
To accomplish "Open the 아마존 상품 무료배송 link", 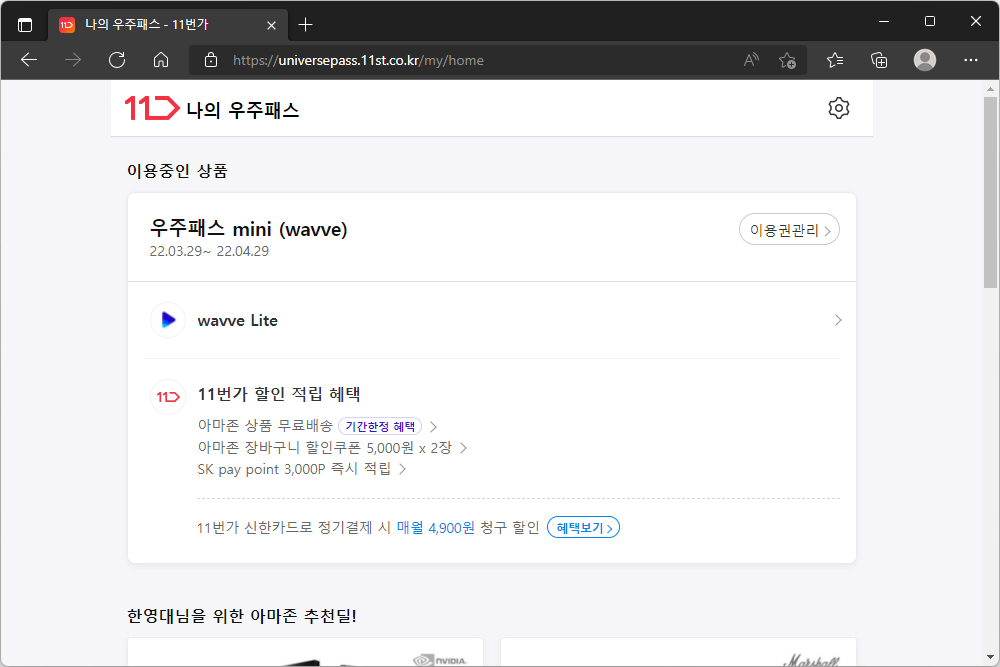I will tap(265, 426).
